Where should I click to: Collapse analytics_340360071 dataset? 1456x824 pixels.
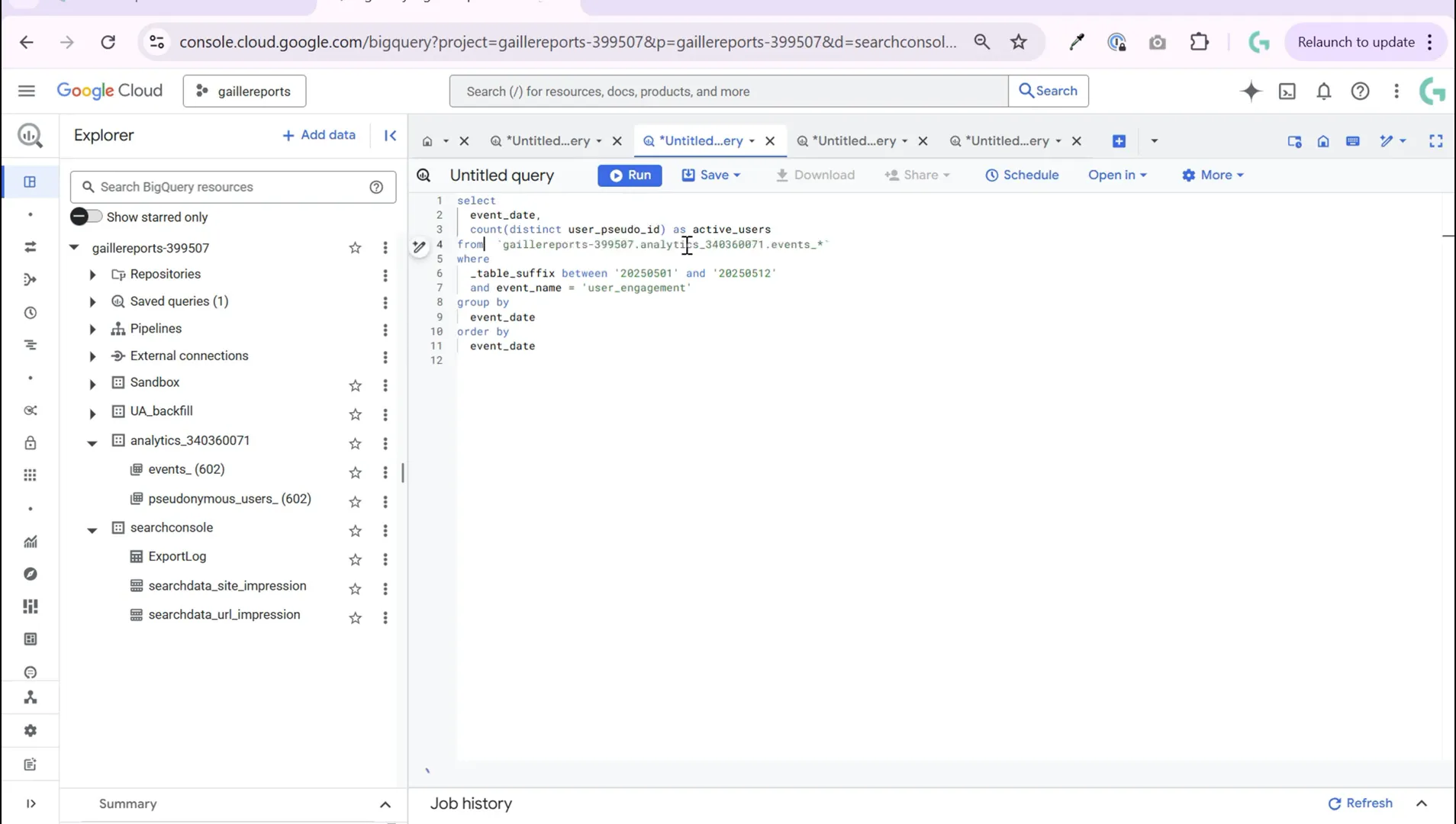(x=92, y=443)
